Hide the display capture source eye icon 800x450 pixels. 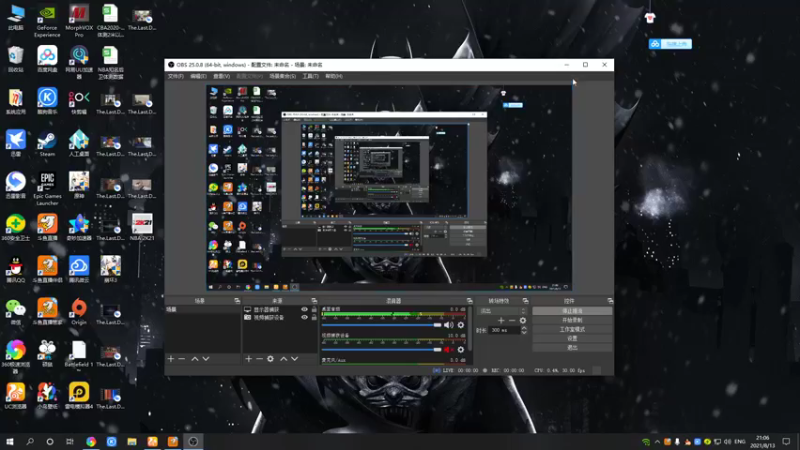point(305,310)
